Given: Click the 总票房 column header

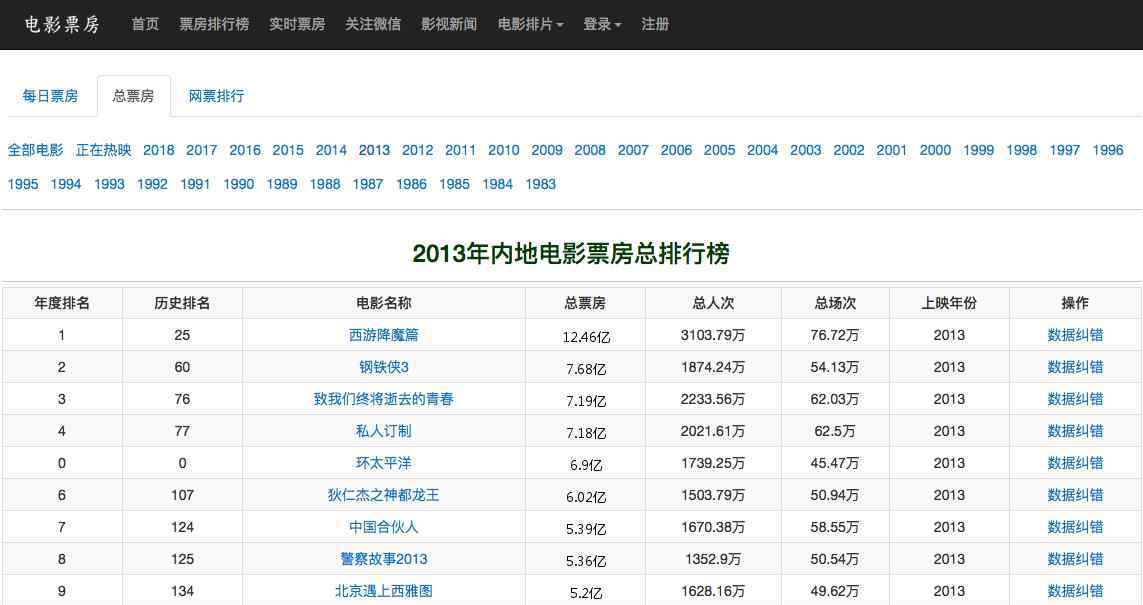Looking at the screenshot, I should pyautogui.click(x=585, y=303).
